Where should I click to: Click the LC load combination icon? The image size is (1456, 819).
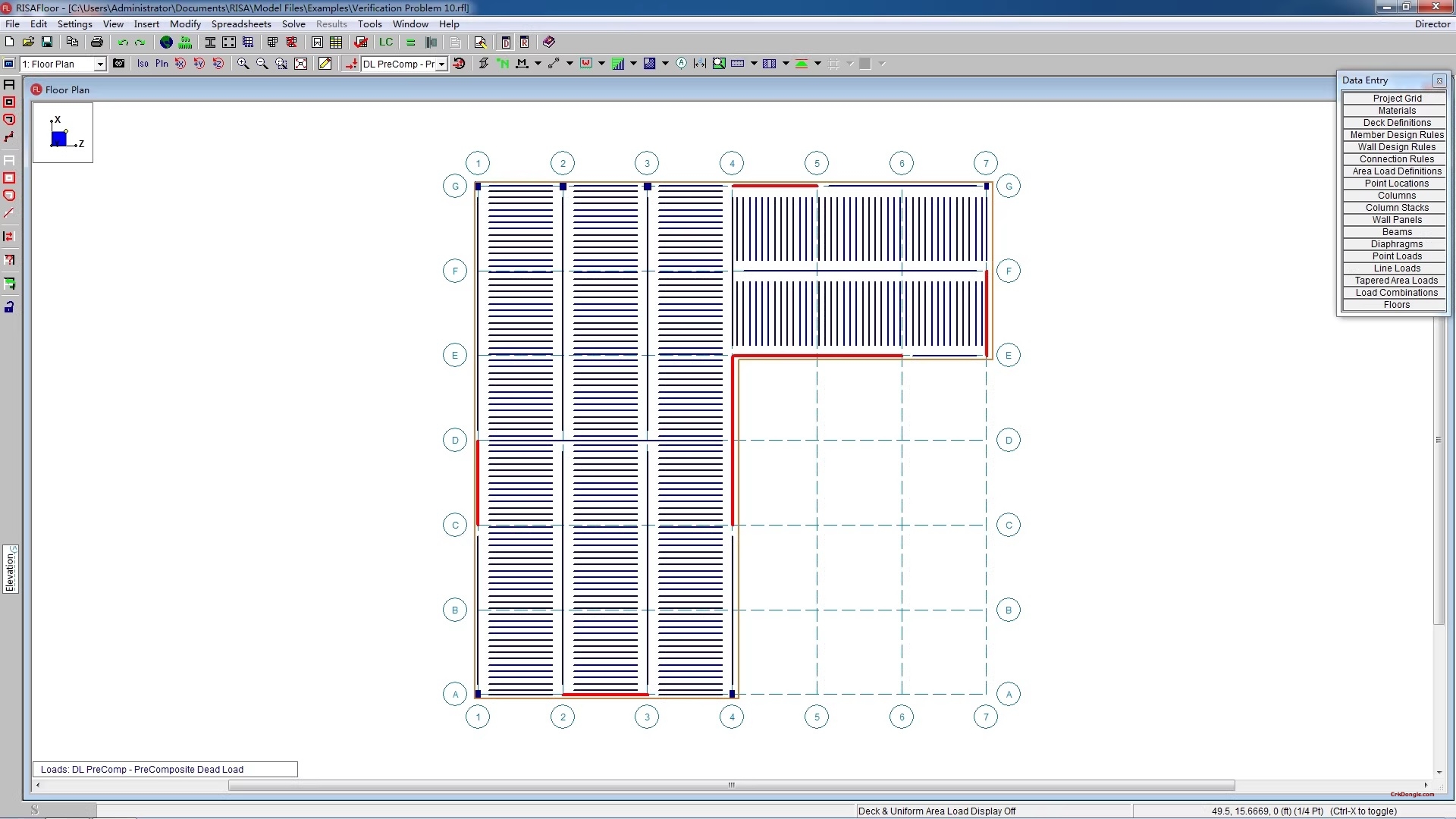tap(386, 42)
